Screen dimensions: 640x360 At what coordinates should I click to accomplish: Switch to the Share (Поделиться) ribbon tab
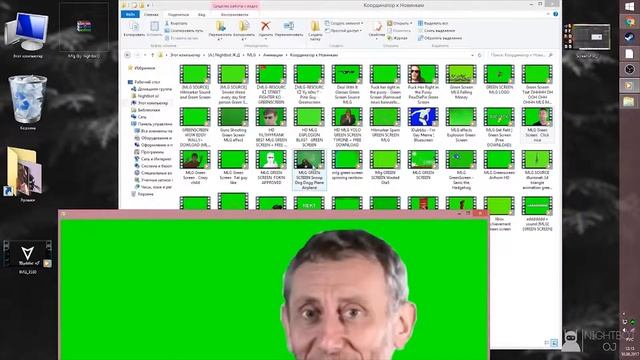tap(178, 14)
